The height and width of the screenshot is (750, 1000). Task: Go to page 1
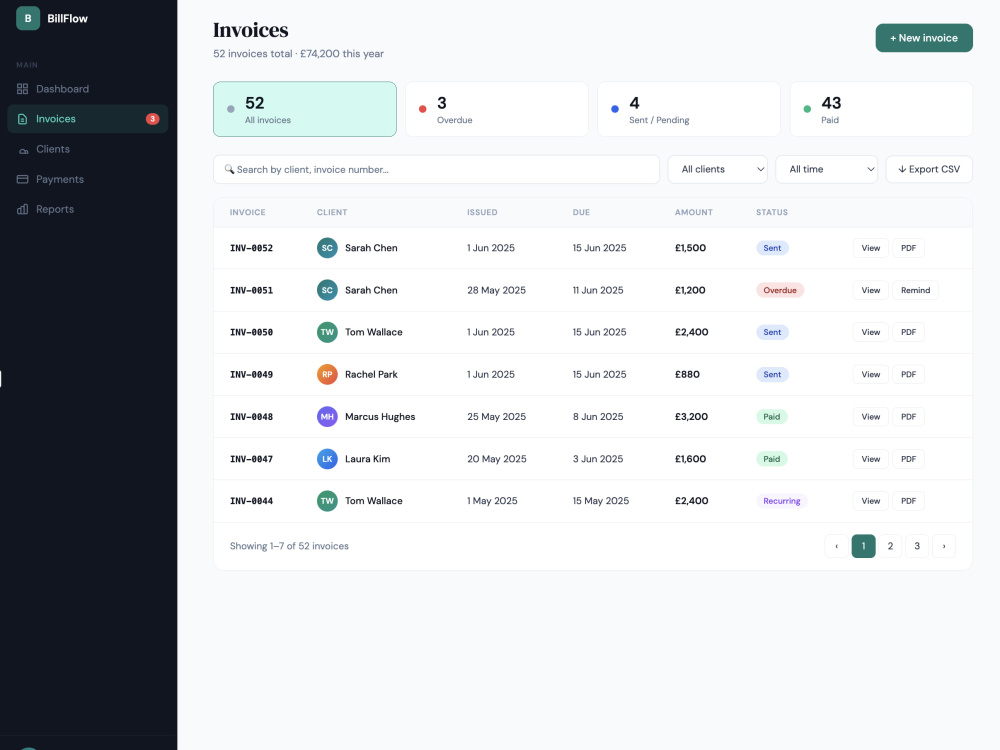pyautogui.click(x=863, y=546)
